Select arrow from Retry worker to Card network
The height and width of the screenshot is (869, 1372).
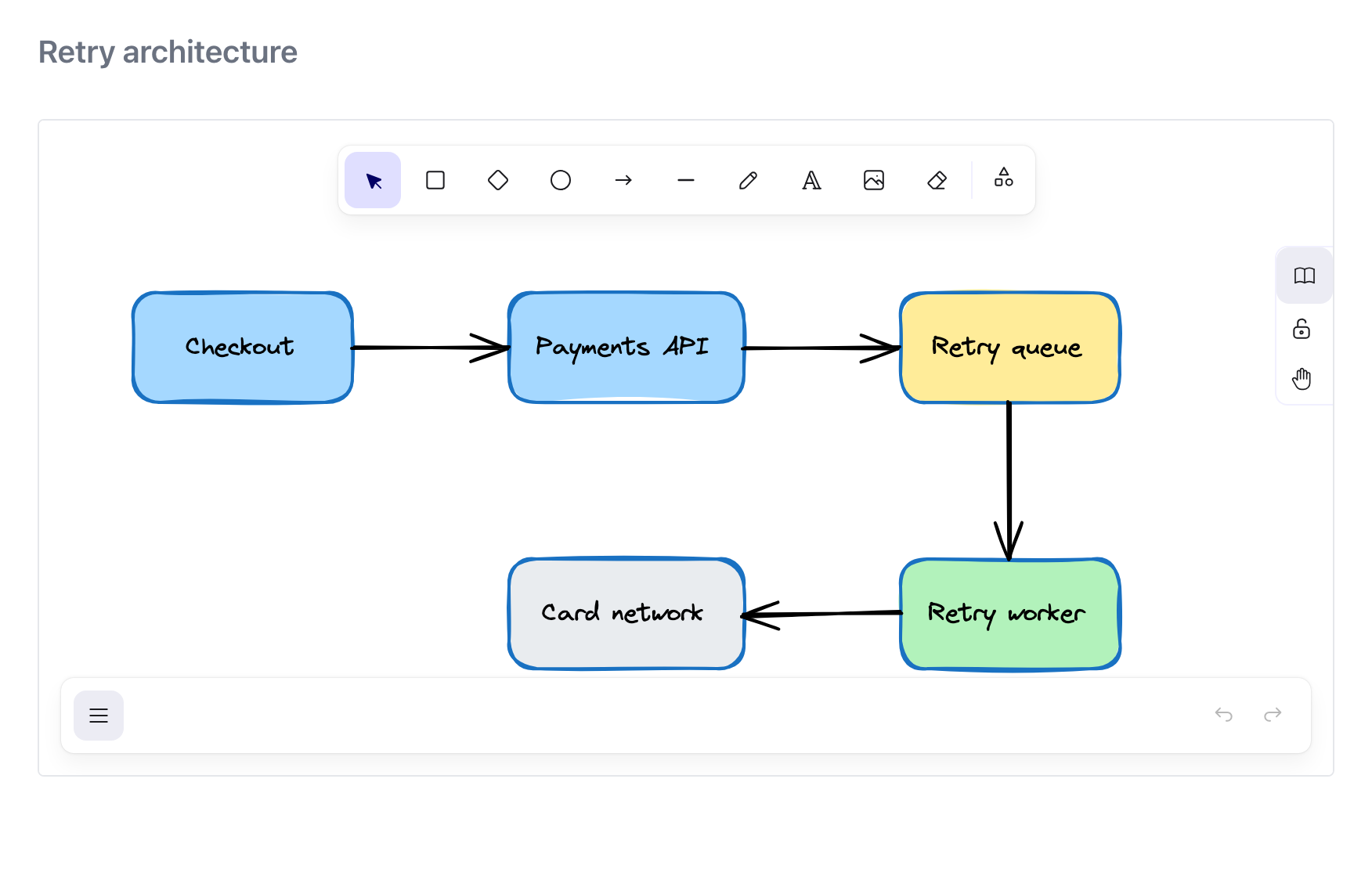pos(822,615)
